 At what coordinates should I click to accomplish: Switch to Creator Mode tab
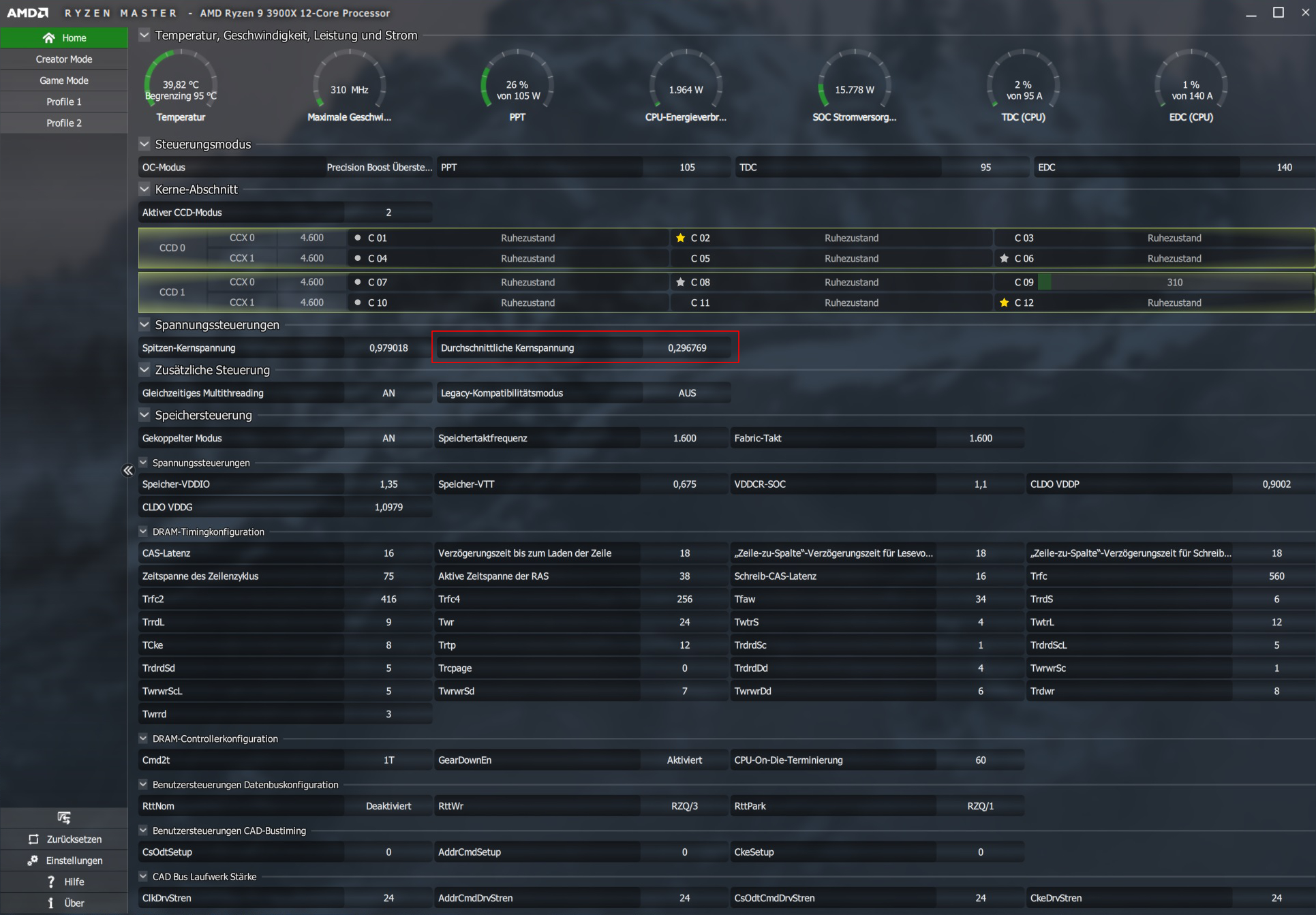coord(64,59)
